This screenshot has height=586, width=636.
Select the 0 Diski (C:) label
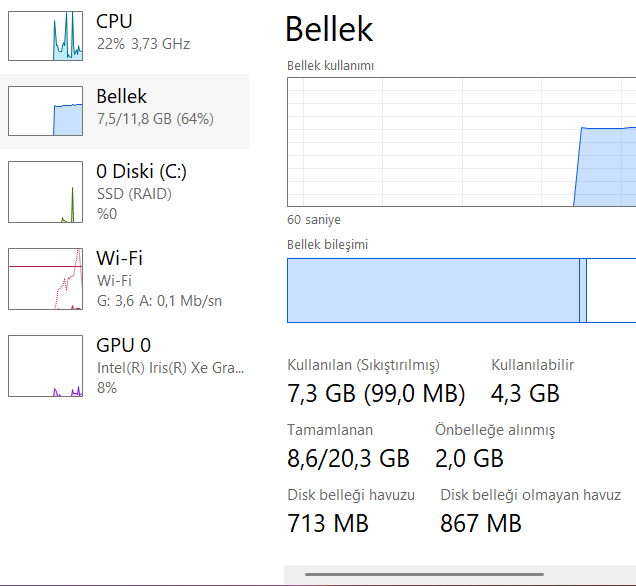141,171
